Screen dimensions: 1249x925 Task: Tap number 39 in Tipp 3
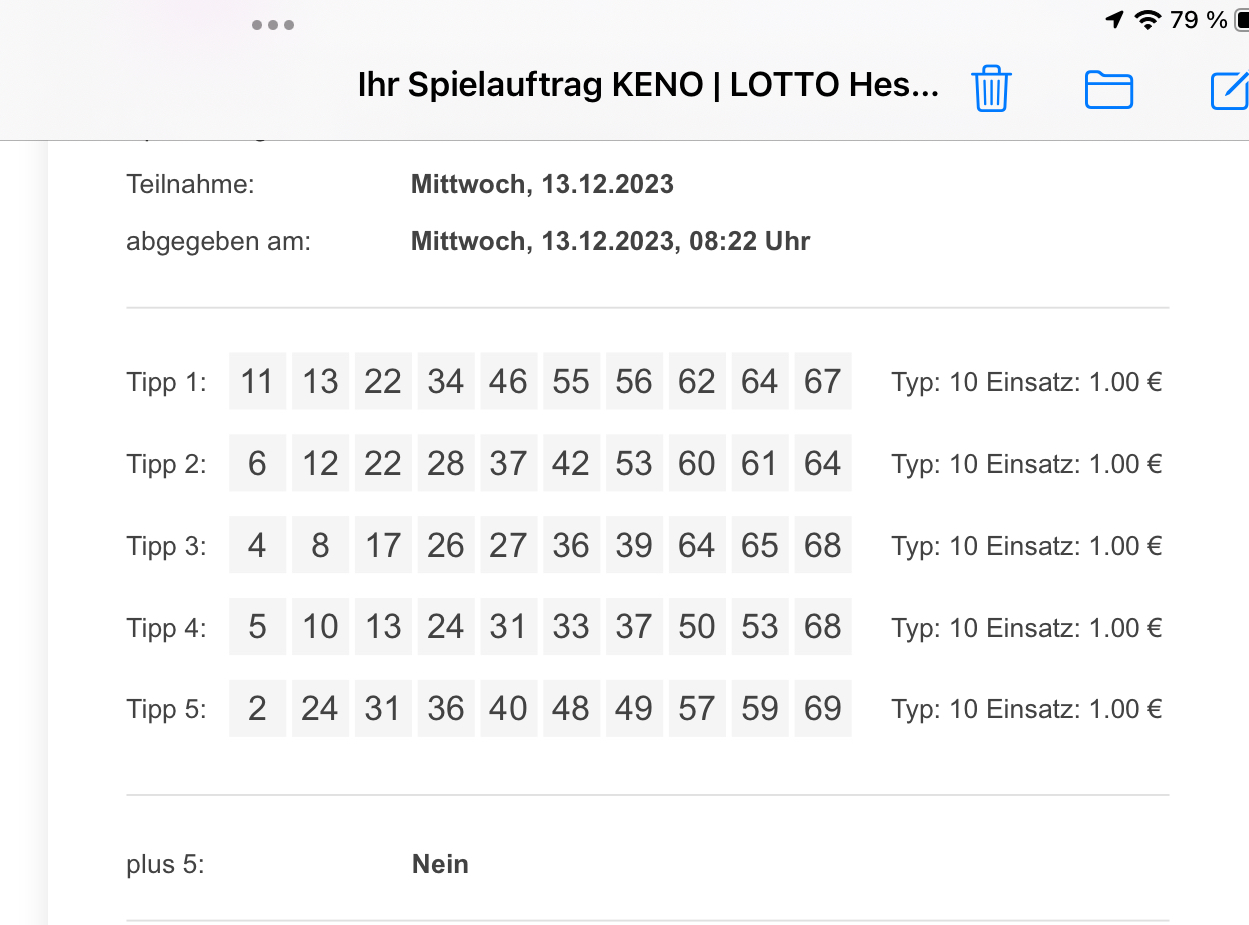point(634,545)
